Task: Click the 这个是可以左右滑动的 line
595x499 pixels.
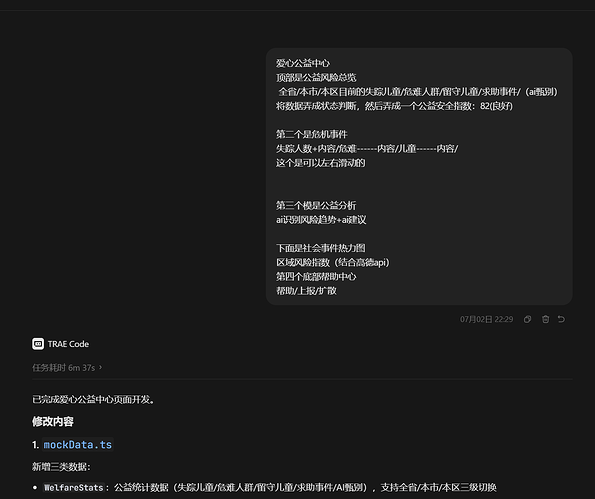Action: tap(321, 163)
